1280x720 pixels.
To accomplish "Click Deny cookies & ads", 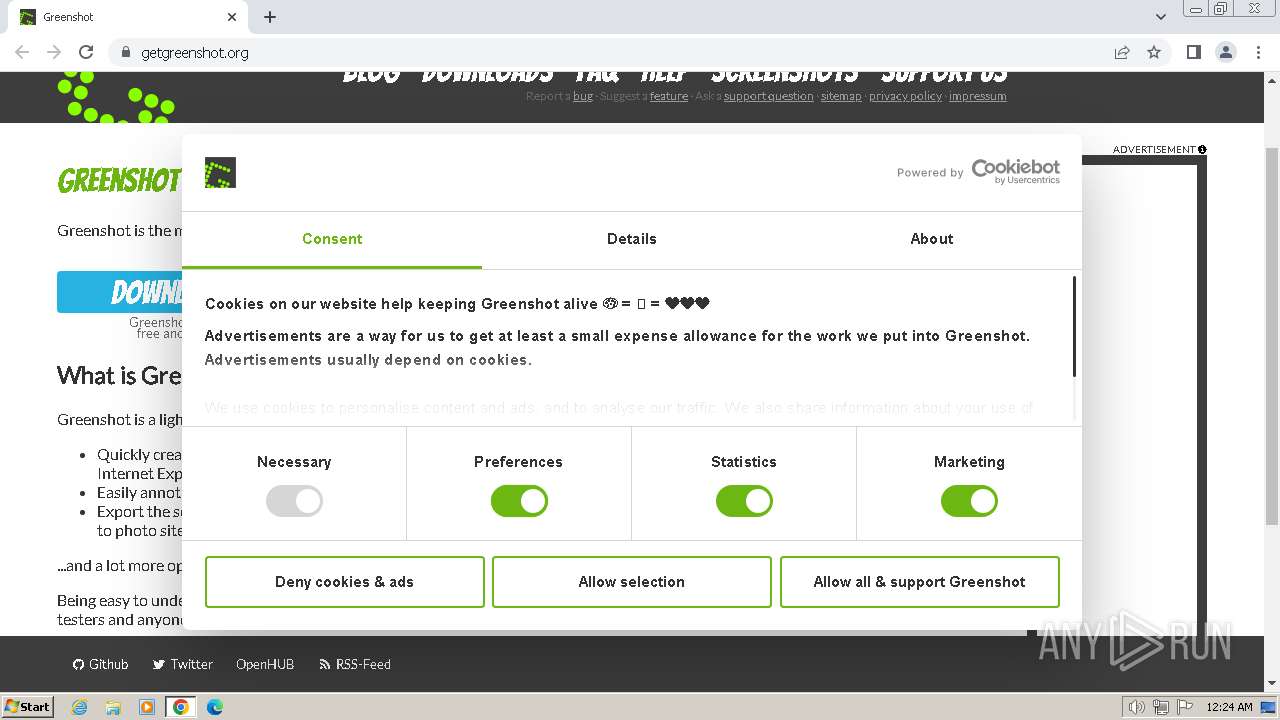I will point(344,582).
